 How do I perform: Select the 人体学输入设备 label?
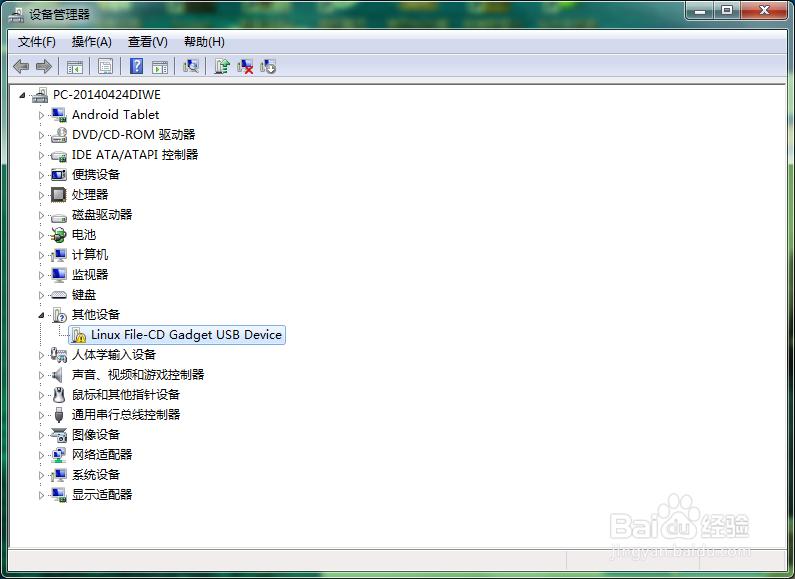click(114, 355)
